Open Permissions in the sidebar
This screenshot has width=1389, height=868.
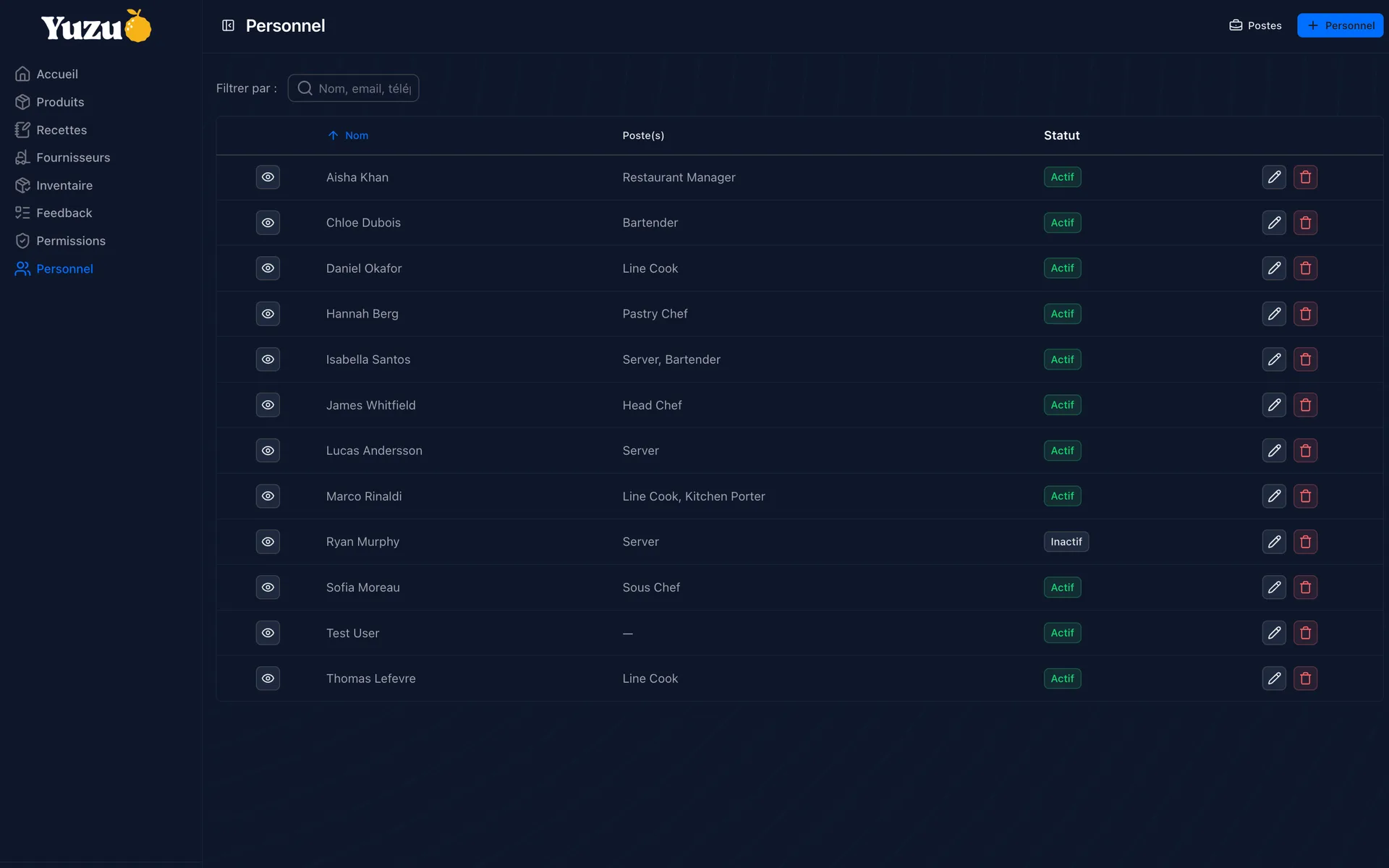click(x=60, y=241)
